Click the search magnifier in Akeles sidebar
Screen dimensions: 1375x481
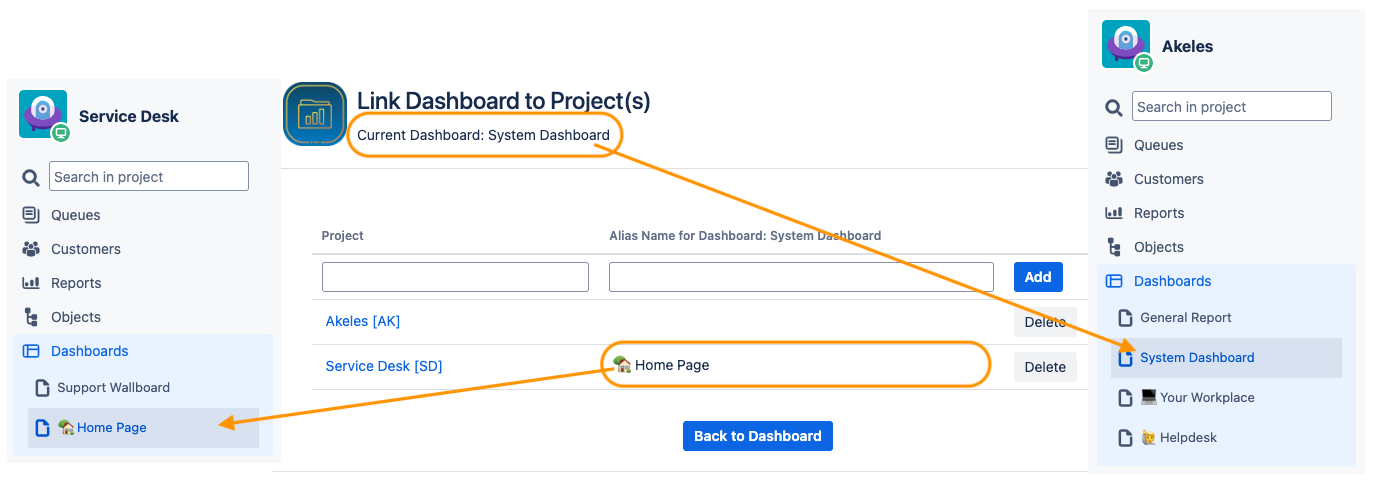click(1113, 107)
